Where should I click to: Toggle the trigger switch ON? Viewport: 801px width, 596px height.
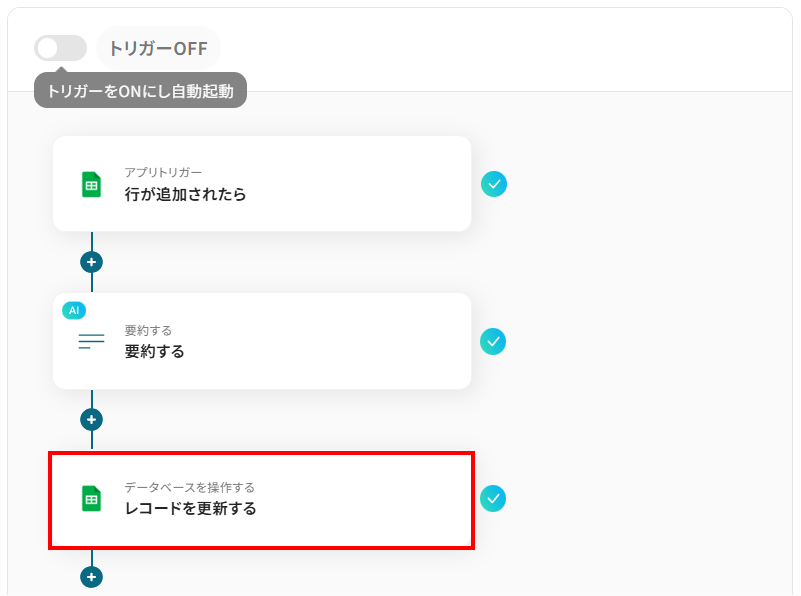(60, 48)
